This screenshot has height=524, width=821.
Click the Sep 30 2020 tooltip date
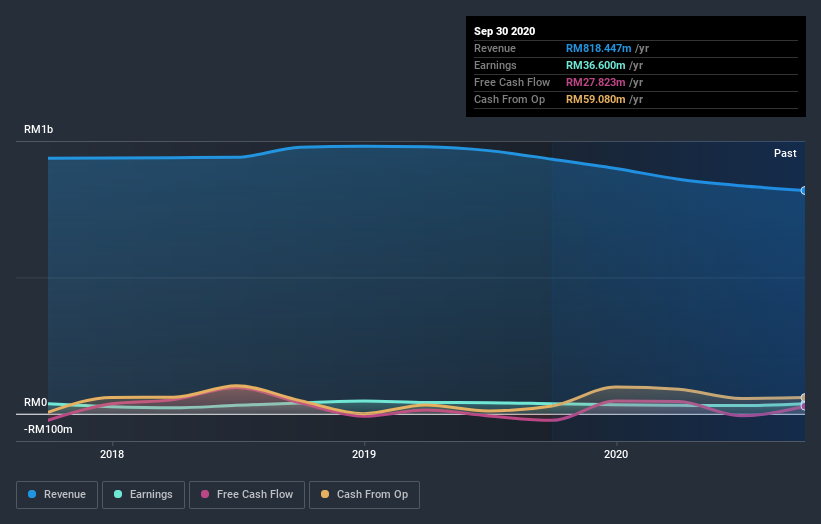504,31
